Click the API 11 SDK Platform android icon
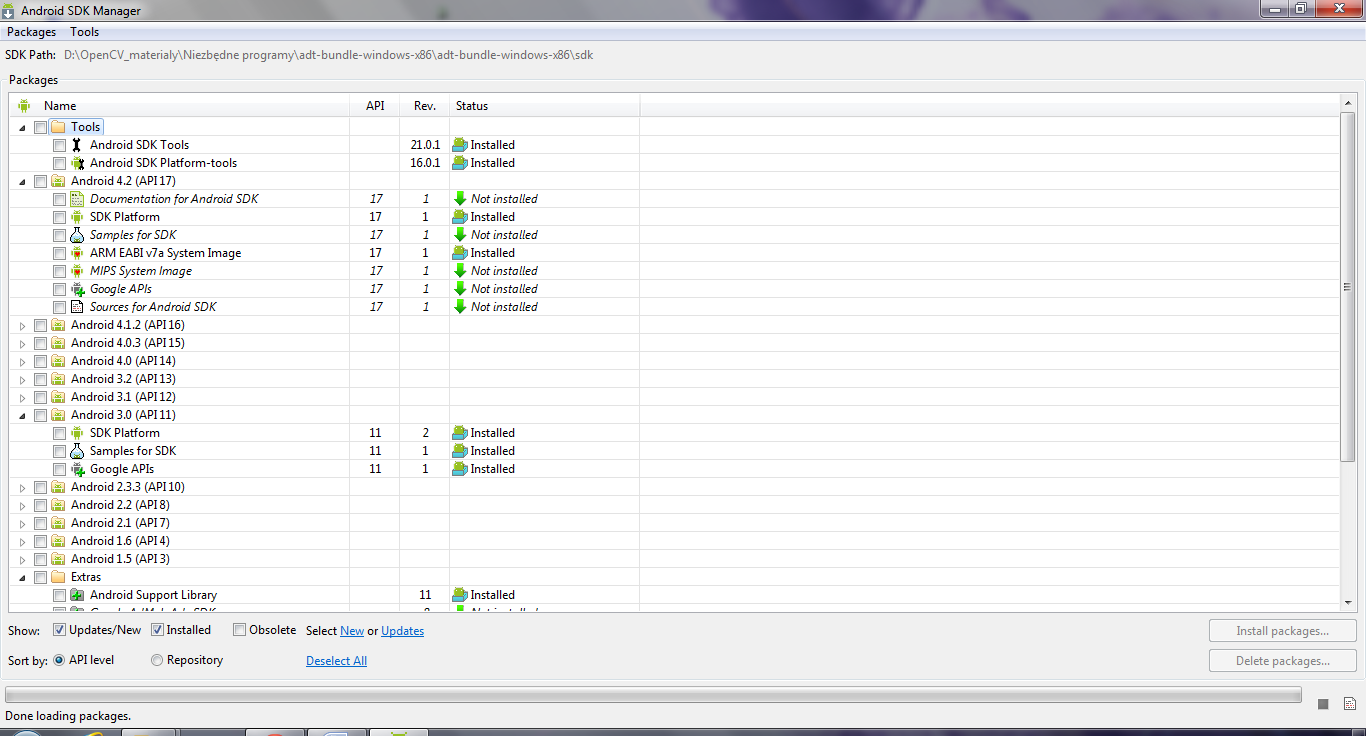This screenshot has height=736, width=1366. pos(77,433)
